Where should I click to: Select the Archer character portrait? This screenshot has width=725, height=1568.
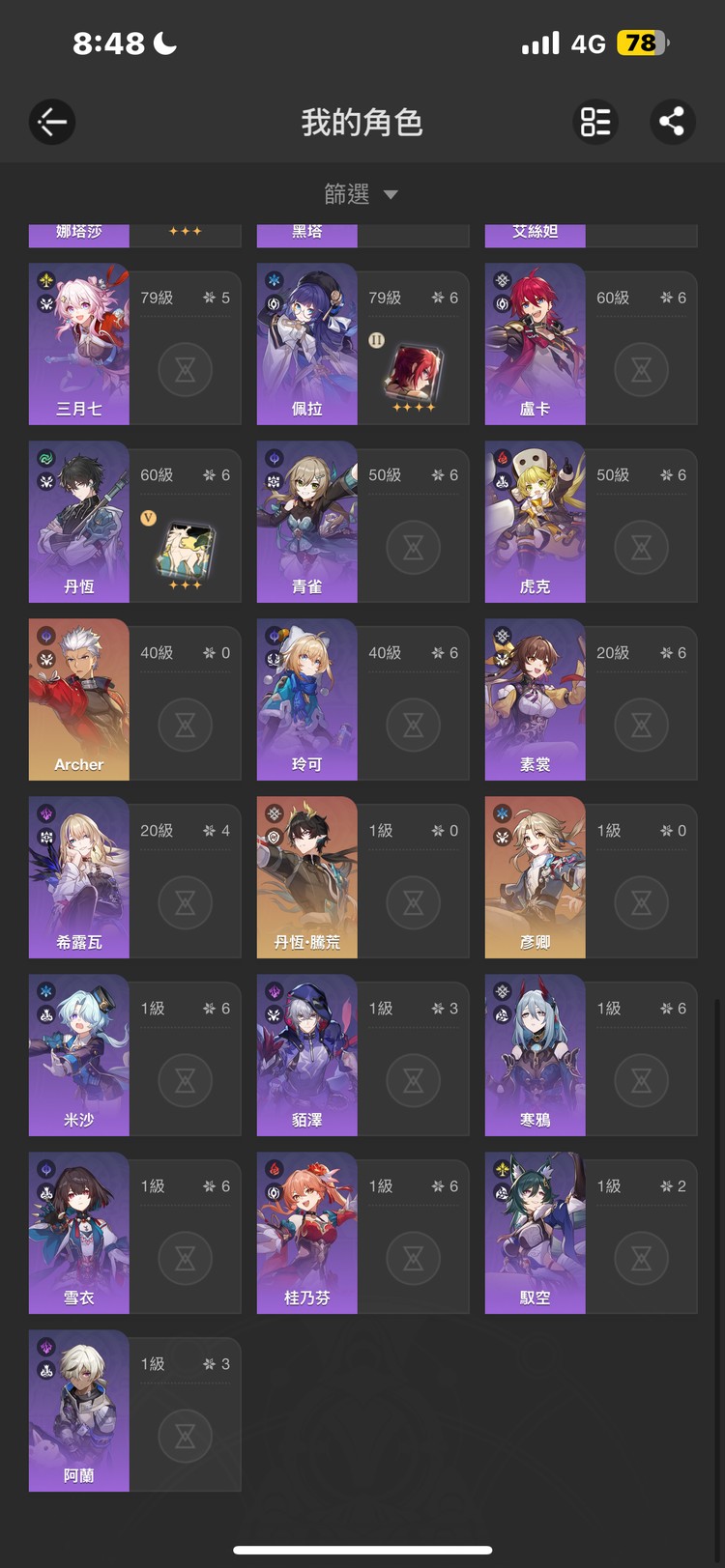(79, 699)
